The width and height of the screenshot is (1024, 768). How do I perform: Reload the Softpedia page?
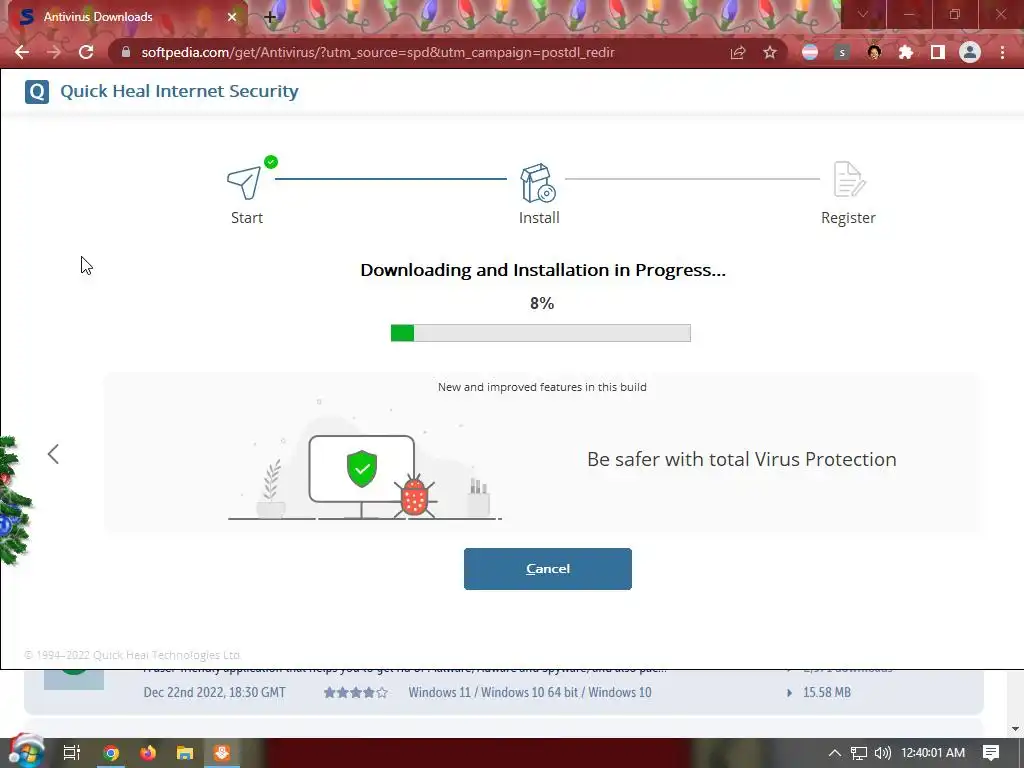pos(86,52)
